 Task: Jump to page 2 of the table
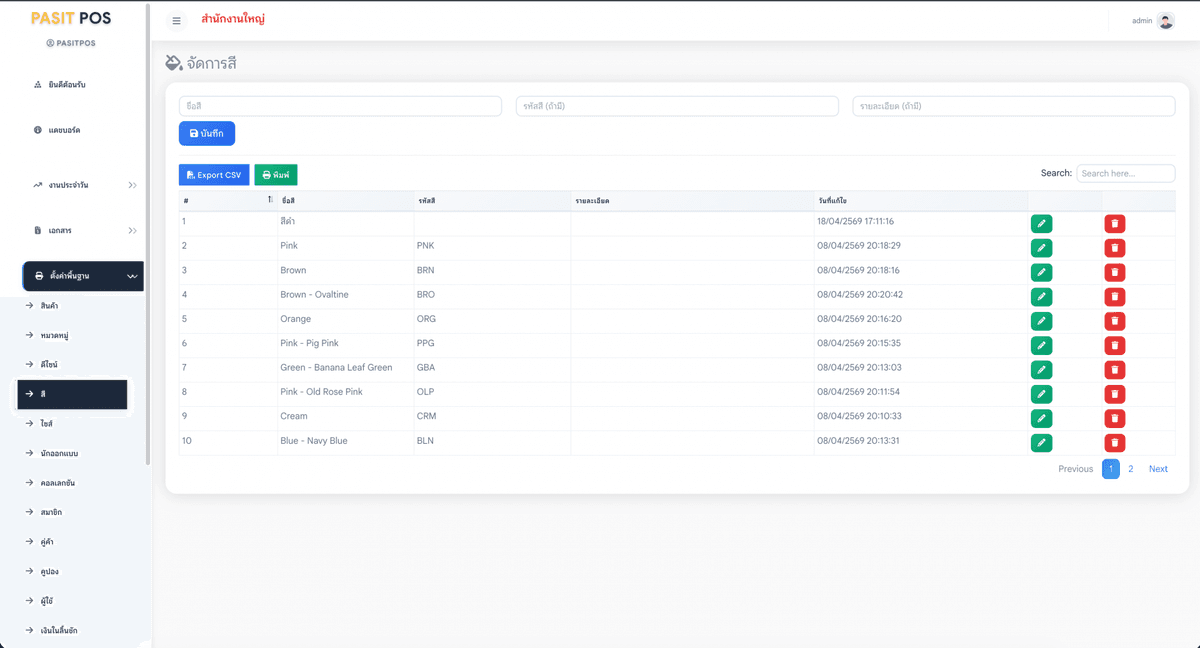tap(1131, 469)
